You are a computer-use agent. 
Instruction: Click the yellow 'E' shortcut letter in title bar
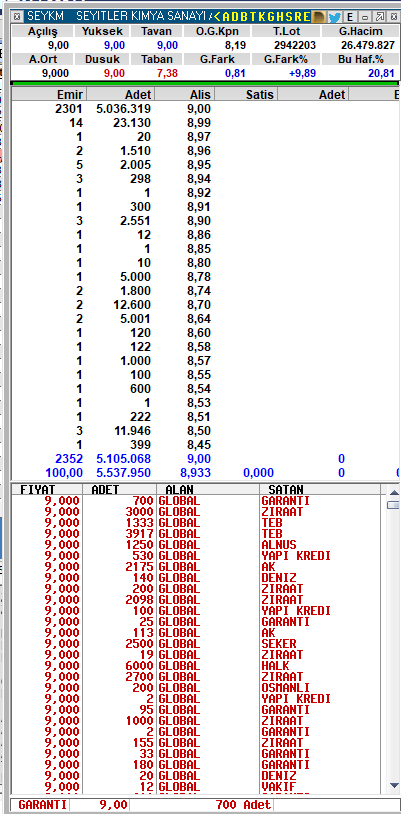click(305, 17)
